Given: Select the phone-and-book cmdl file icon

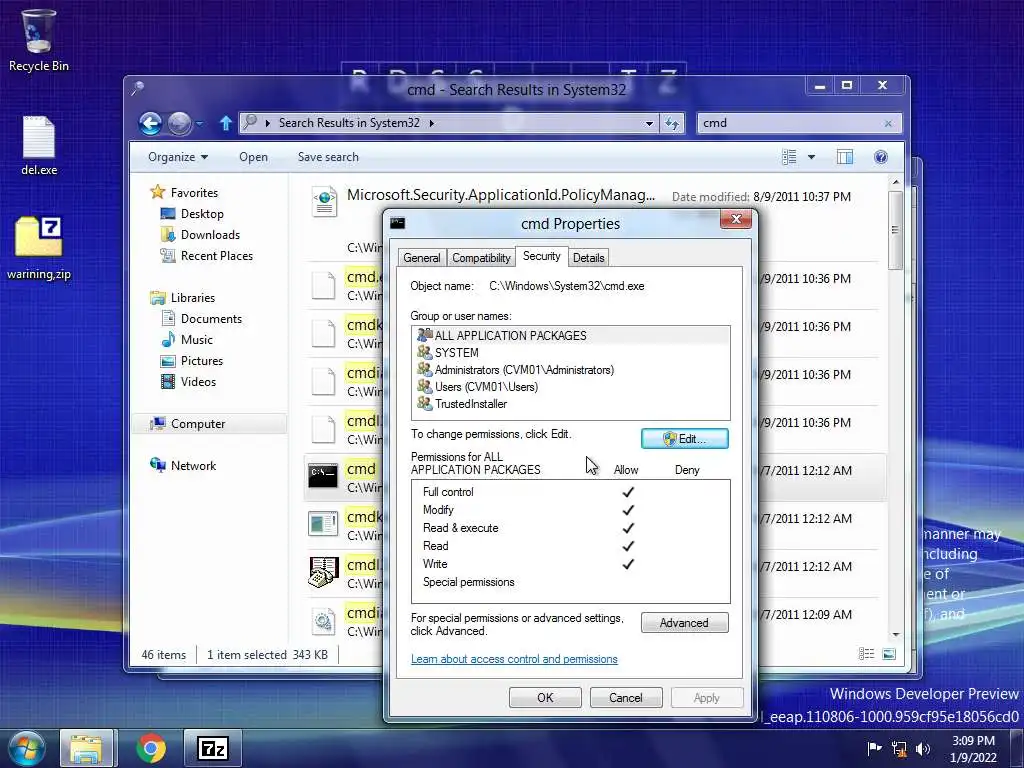Looking at the screenshot, I should (x=323, y=572).
